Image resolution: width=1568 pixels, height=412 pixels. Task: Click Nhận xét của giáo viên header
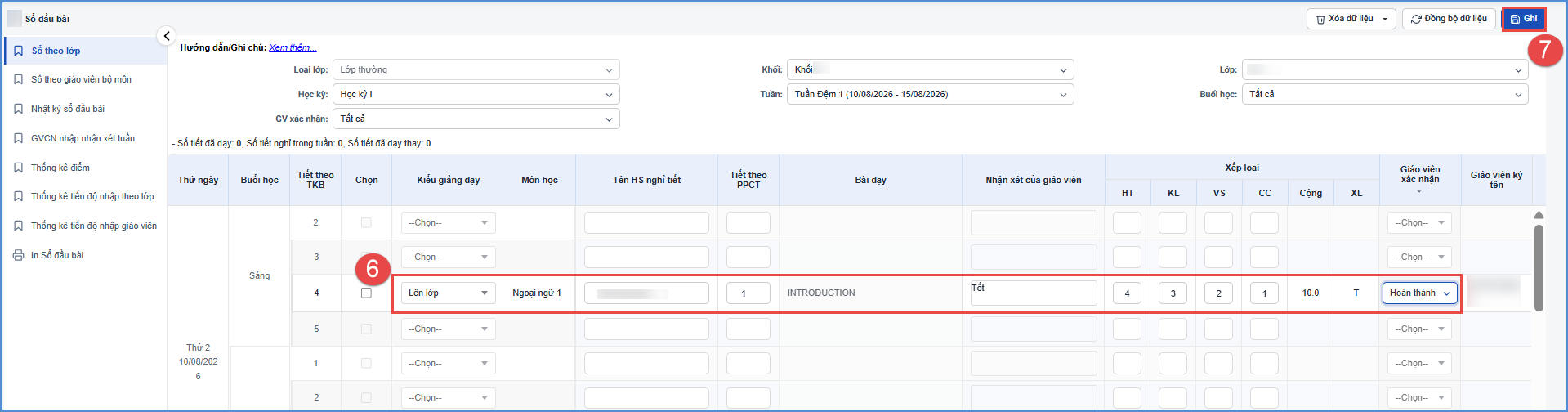(x=1034, y=180)
